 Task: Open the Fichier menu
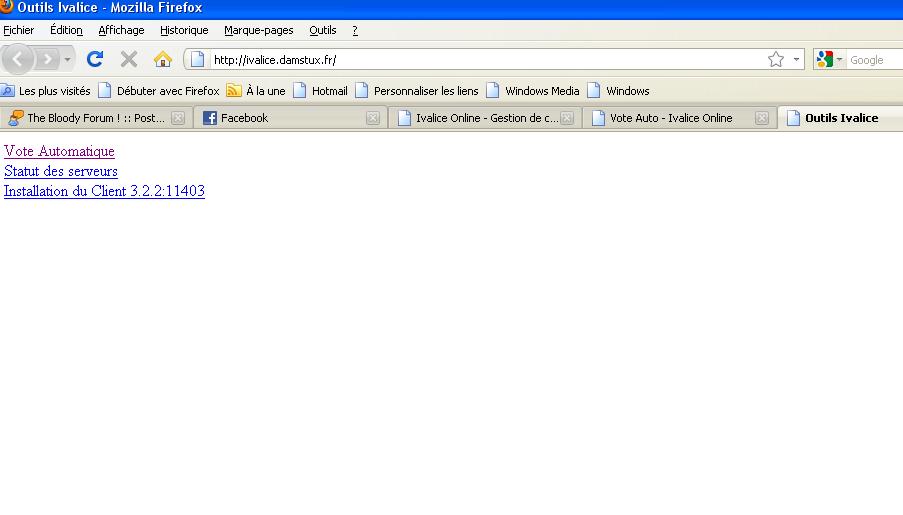(18, 30)
